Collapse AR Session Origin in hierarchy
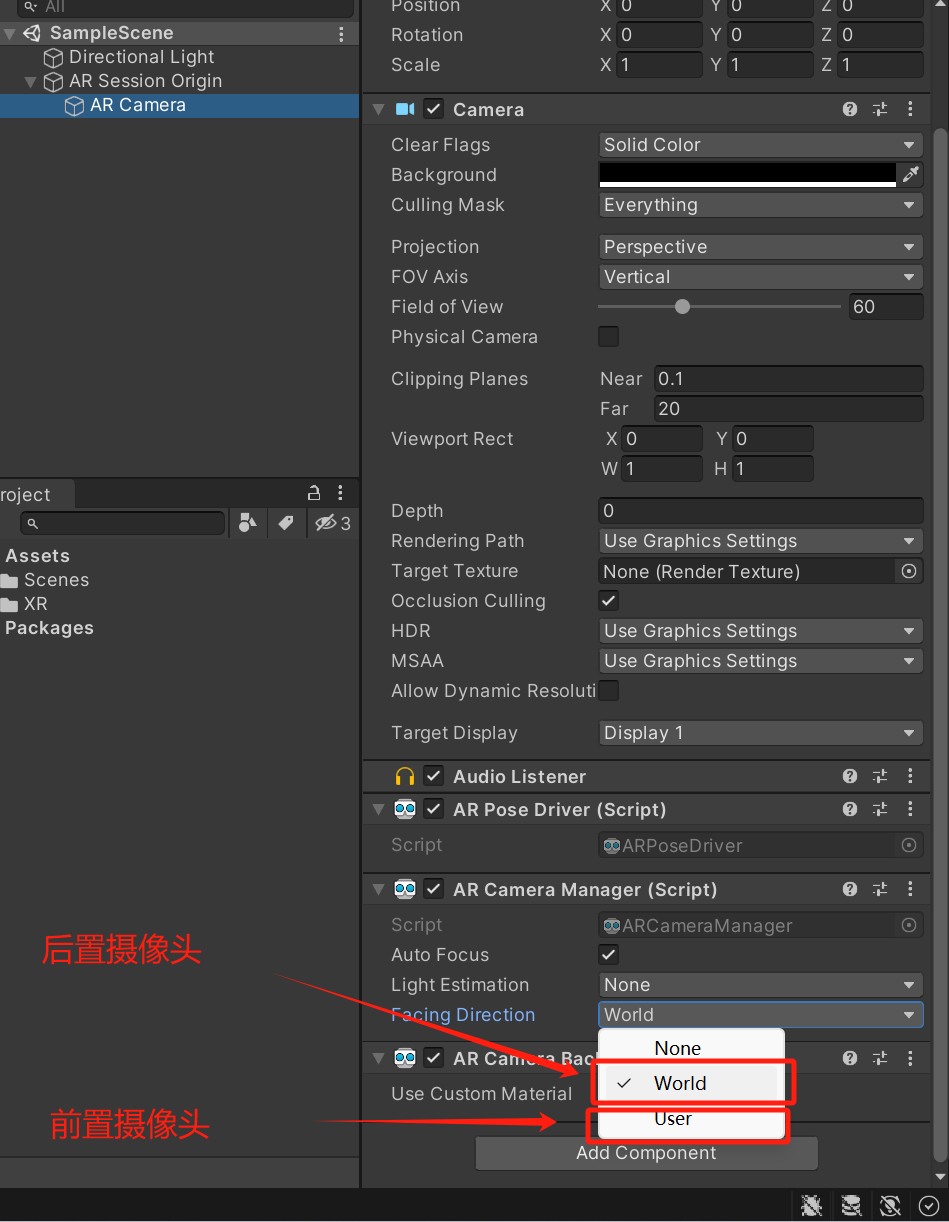 [x=30, y=81]
